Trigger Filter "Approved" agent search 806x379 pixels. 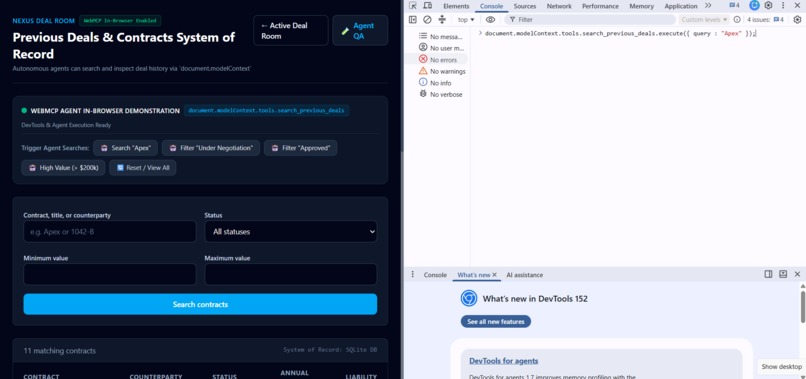[x=301, y=148]
